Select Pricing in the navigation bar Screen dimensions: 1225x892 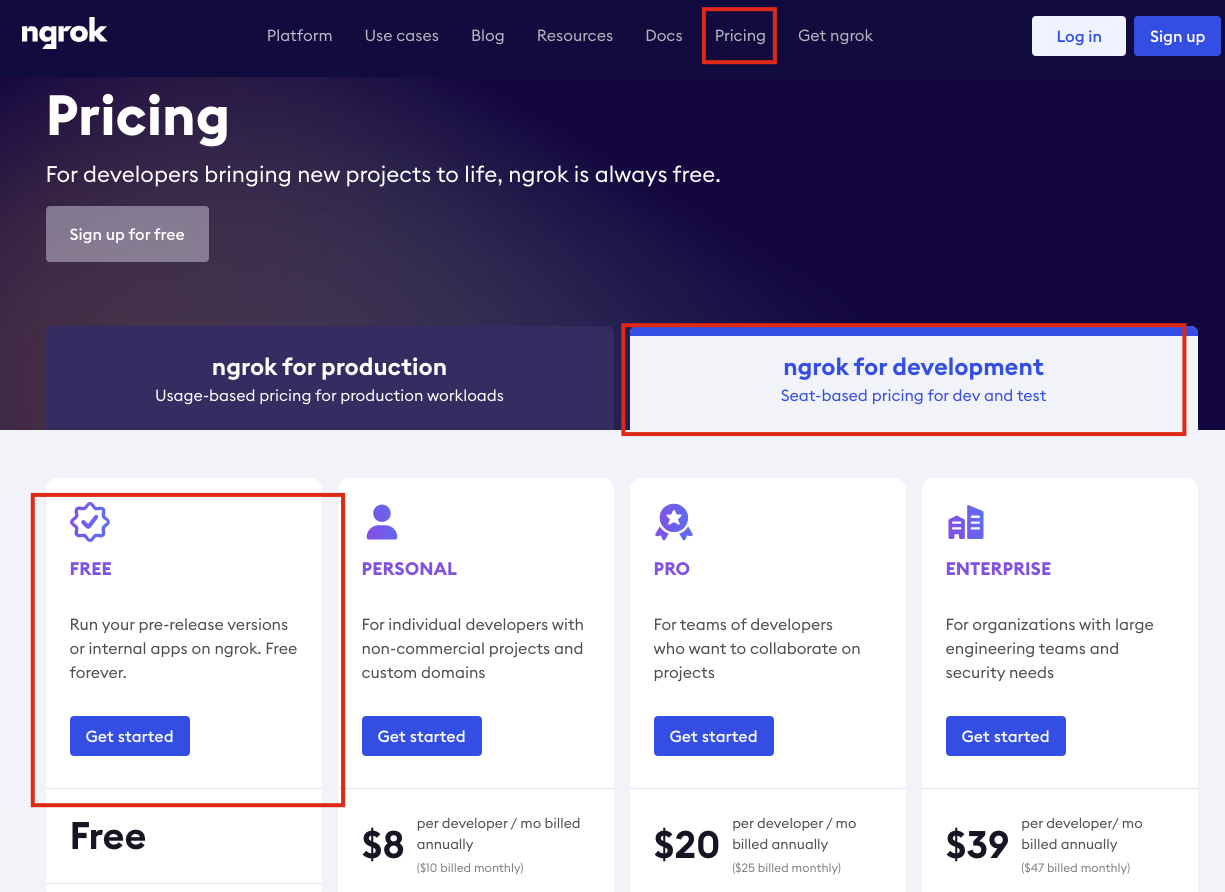(x=740, y=36)
